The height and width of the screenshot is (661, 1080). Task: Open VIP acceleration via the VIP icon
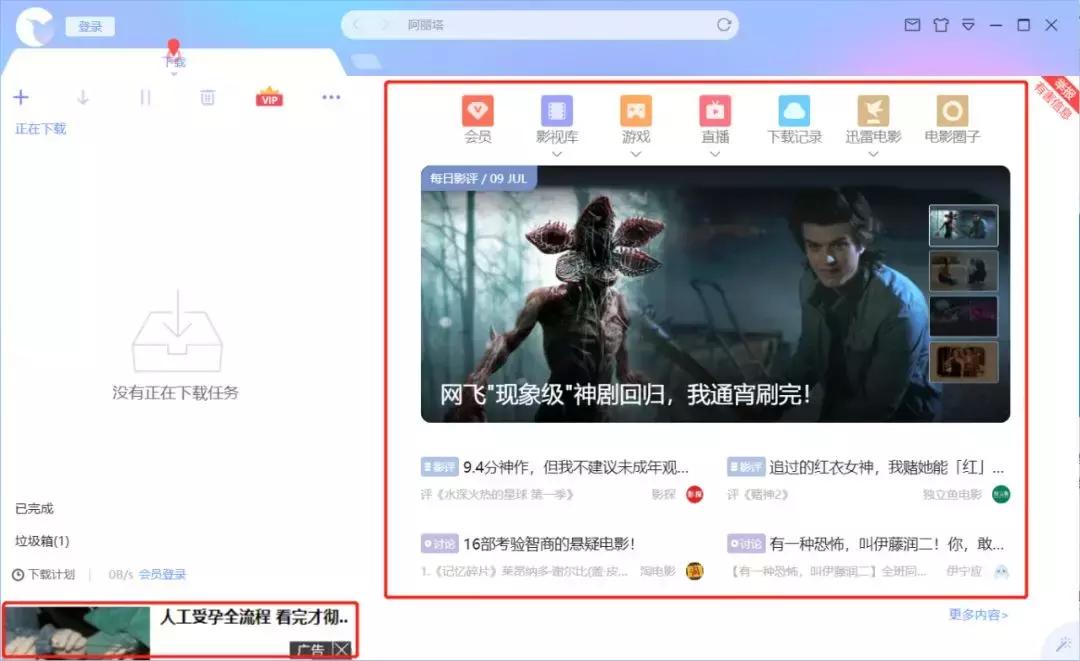point(267,97)
